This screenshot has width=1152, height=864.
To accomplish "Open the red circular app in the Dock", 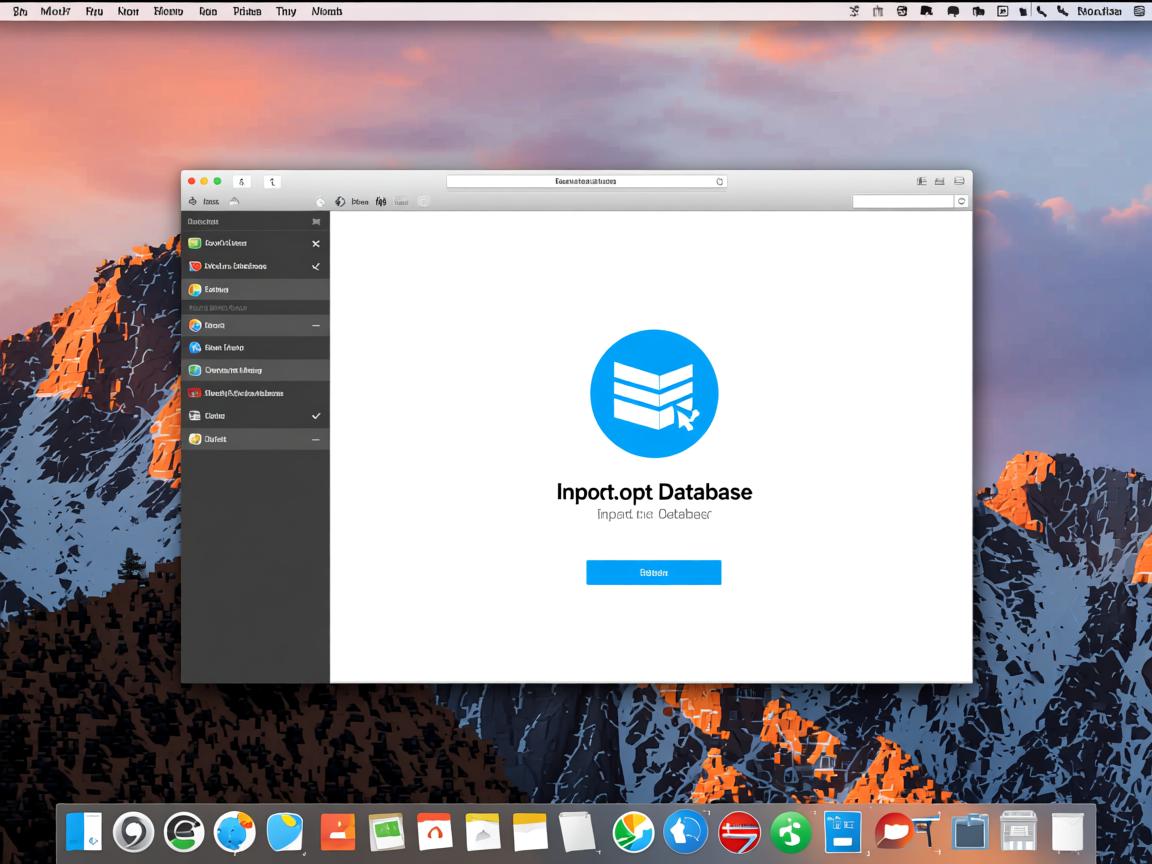I will click(739, 832).
